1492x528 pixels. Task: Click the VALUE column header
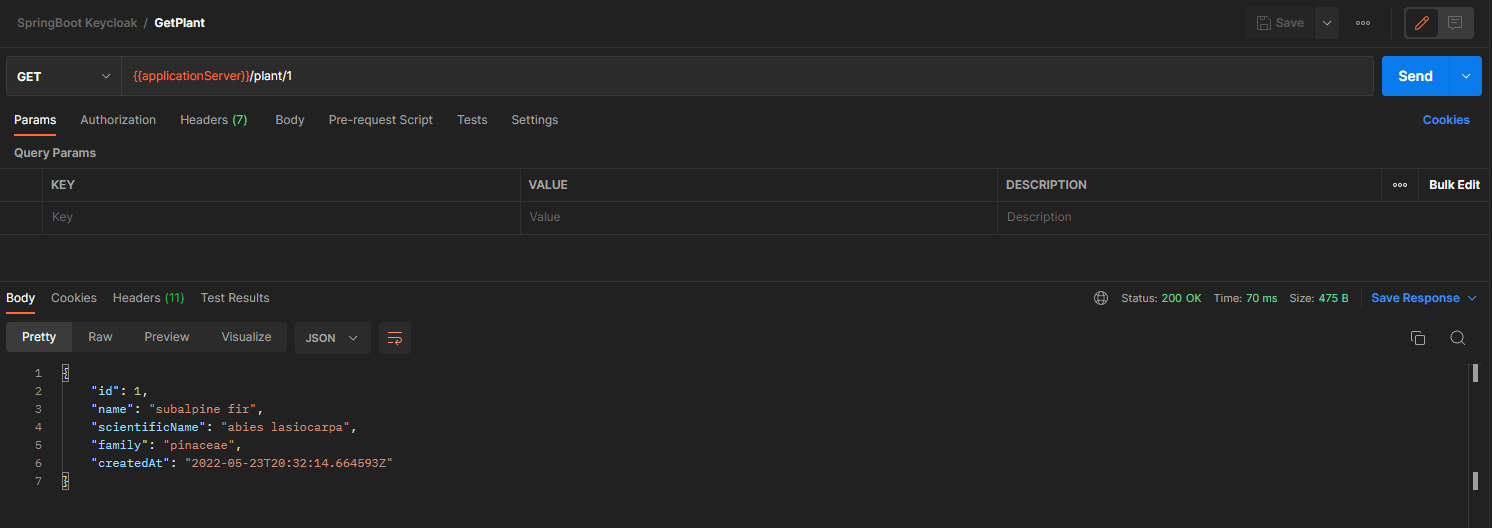point(548,185)
